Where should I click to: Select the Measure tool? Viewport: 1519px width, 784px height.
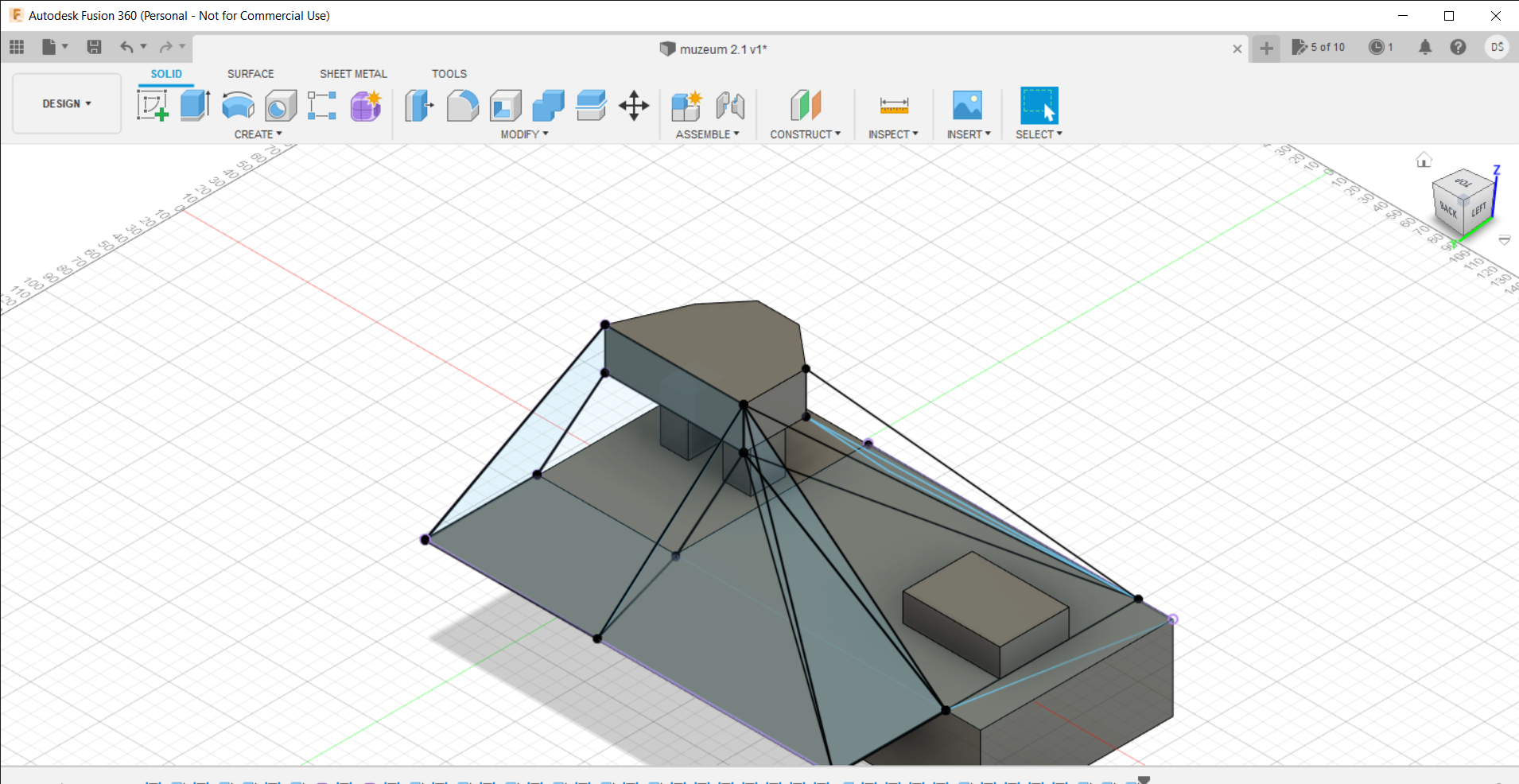tap(894, 105)
